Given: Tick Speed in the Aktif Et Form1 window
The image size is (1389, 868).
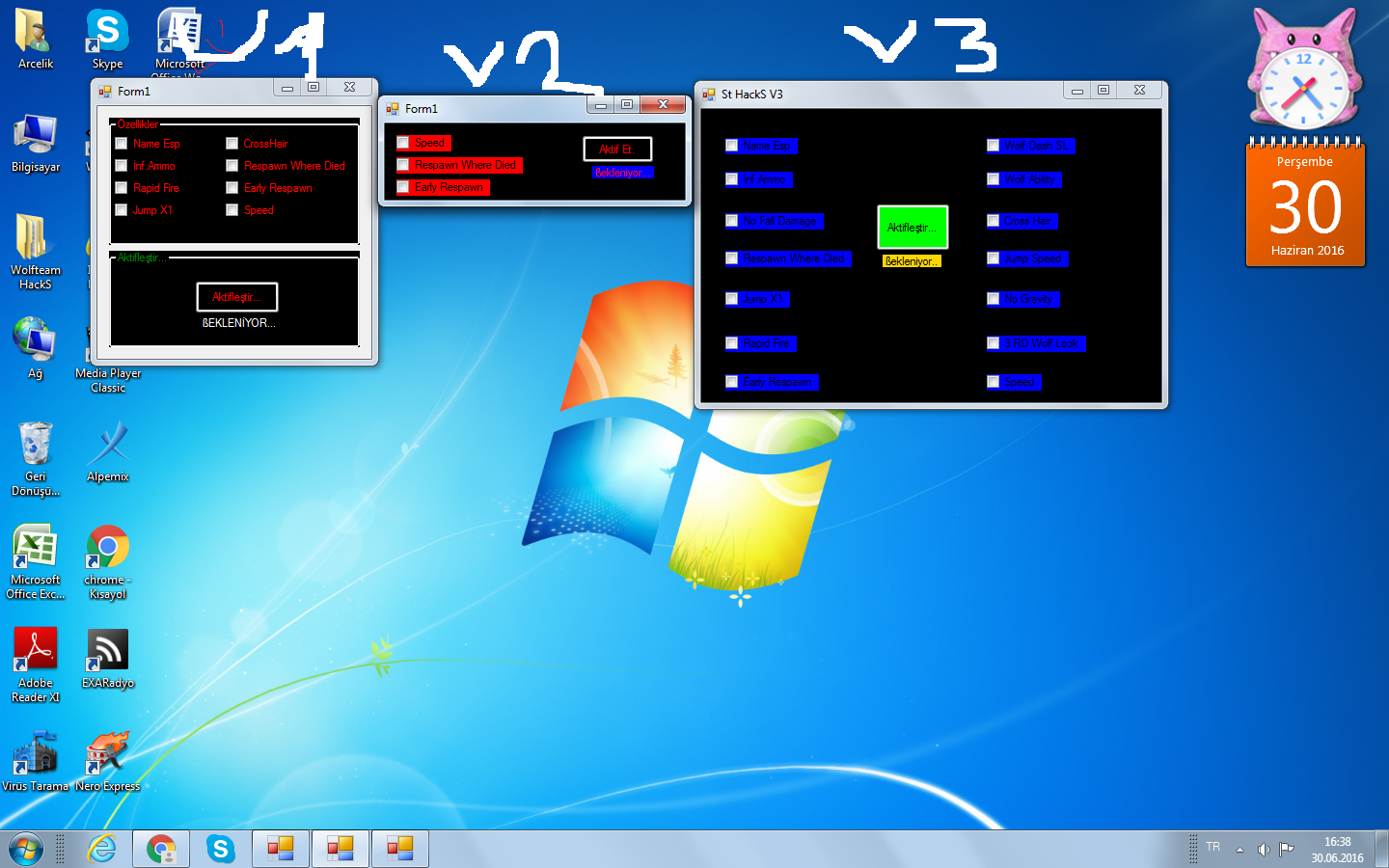Looking at the screenshot, I should [403, 142].
